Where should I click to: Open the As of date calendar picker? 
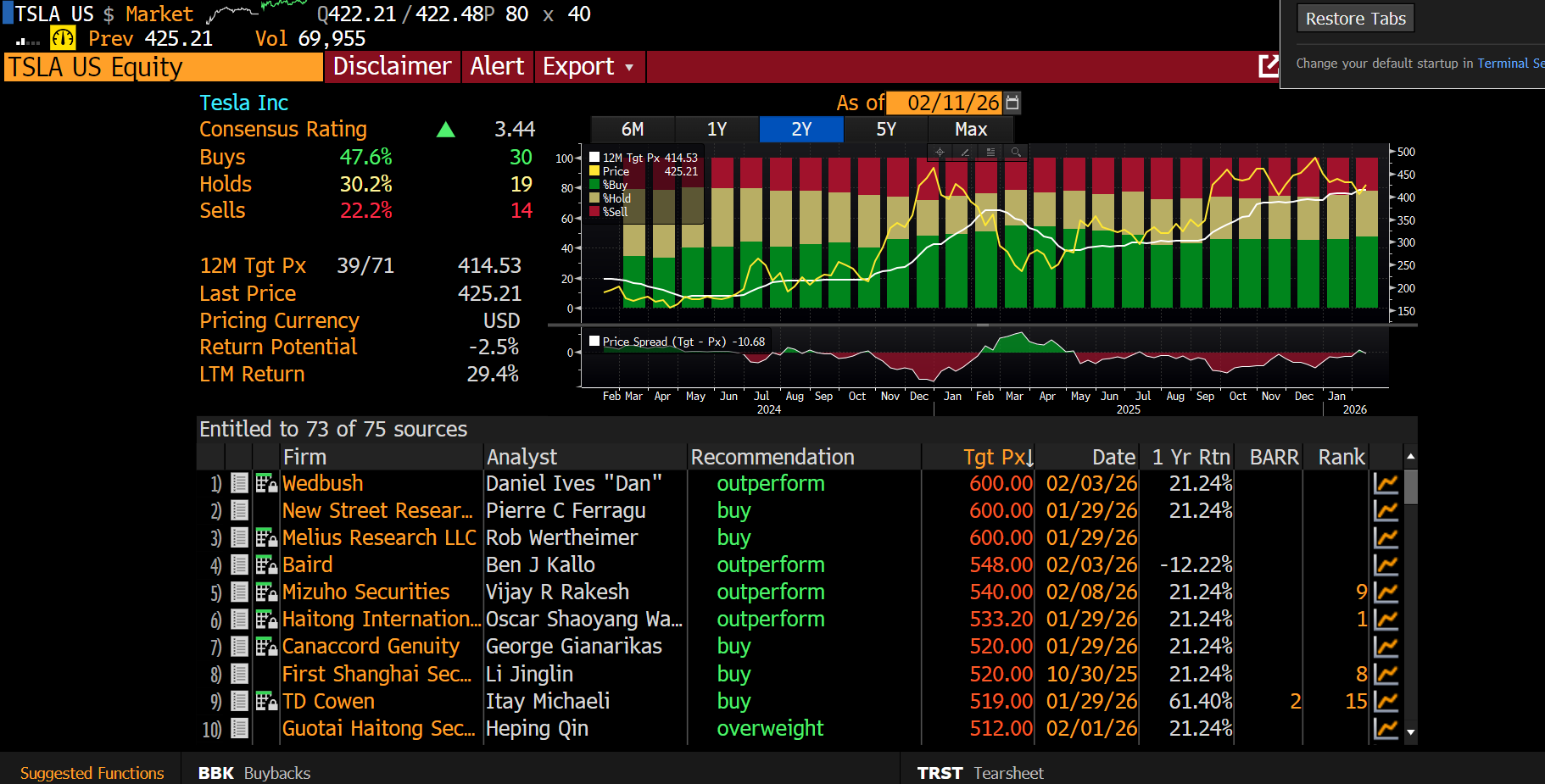1012,103
